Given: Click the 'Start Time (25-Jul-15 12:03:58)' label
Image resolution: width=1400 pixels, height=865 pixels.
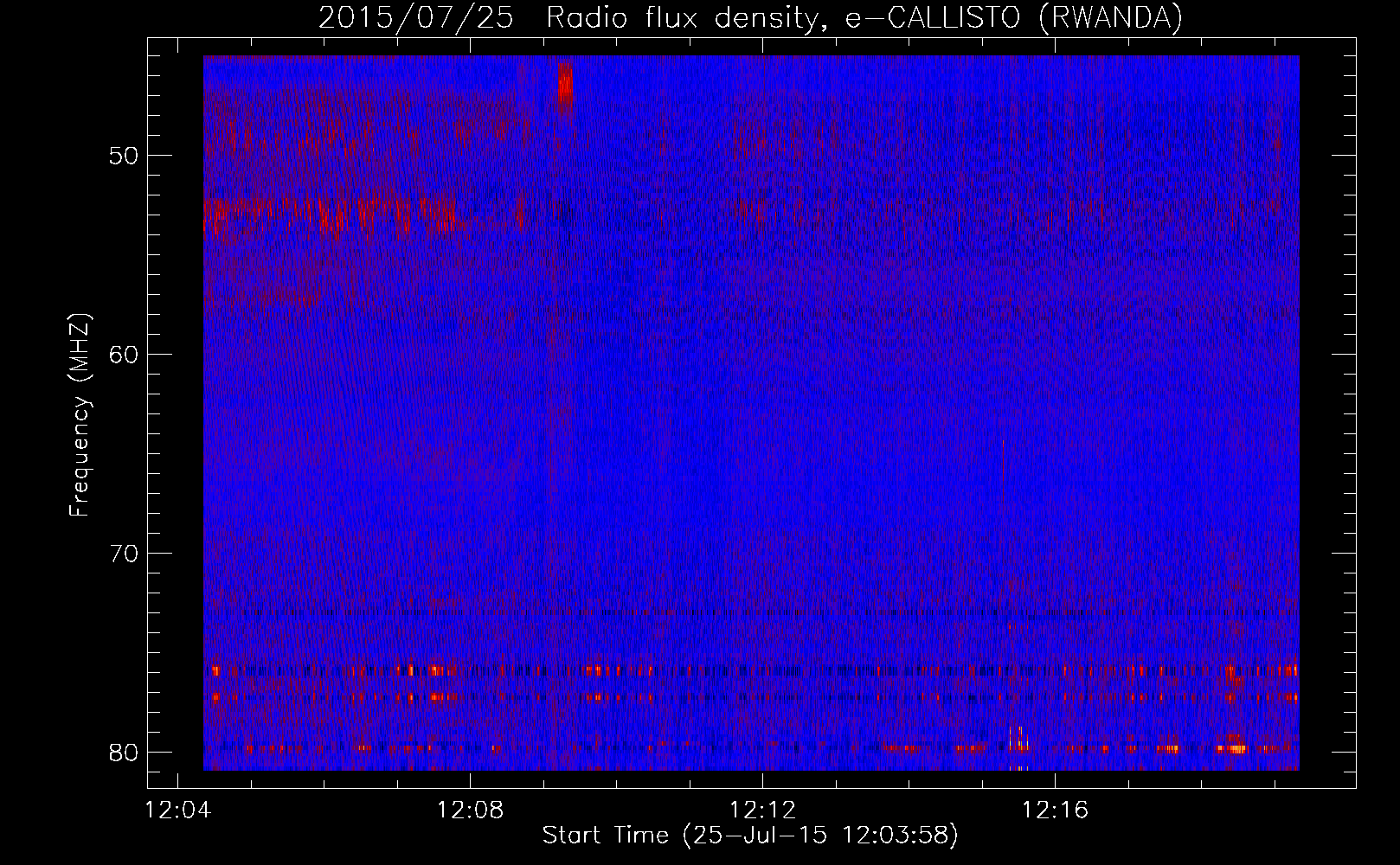Looking at the screenshot, I should [x=750, y=836].
